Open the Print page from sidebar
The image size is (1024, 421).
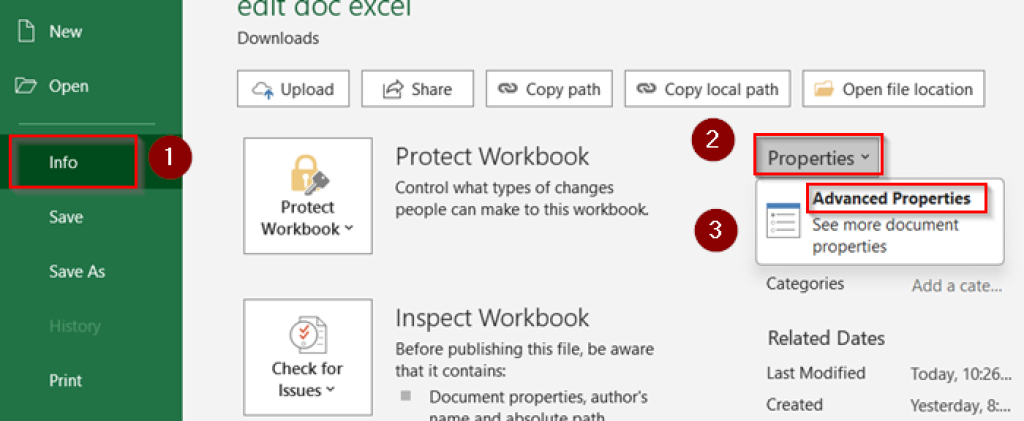[65, 380]
